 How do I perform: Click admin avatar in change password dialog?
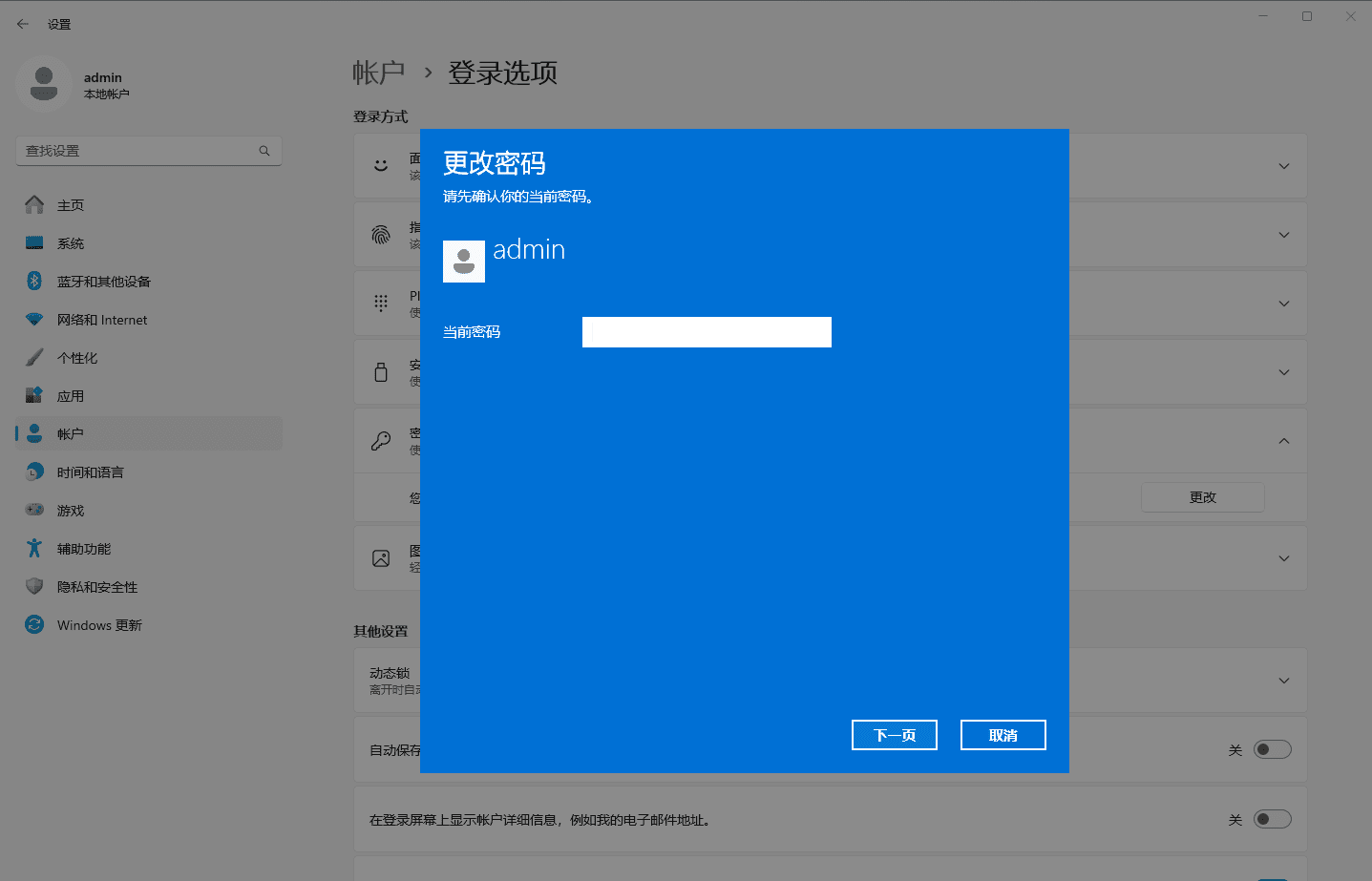(464, 262)
